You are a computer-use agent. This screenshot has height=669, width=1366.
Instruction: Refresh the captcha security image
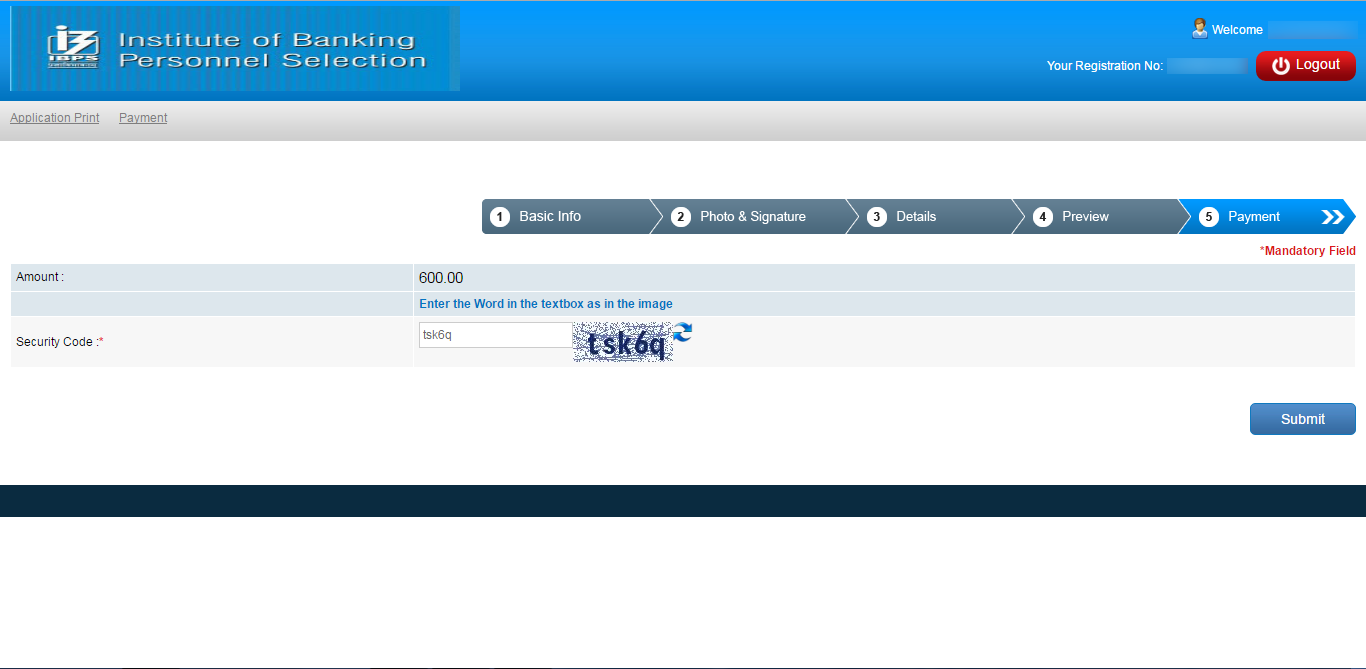point(682,332)
